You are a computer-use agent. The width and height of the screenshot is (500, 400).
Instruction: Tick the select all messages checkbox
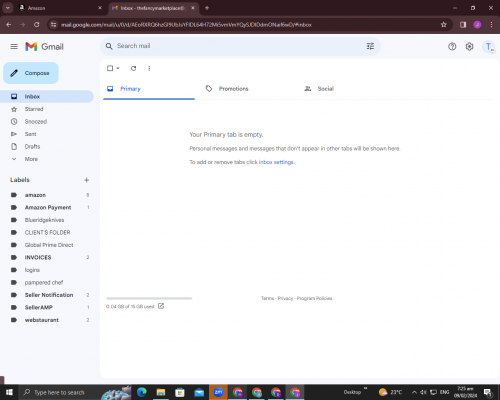[110, 68]
